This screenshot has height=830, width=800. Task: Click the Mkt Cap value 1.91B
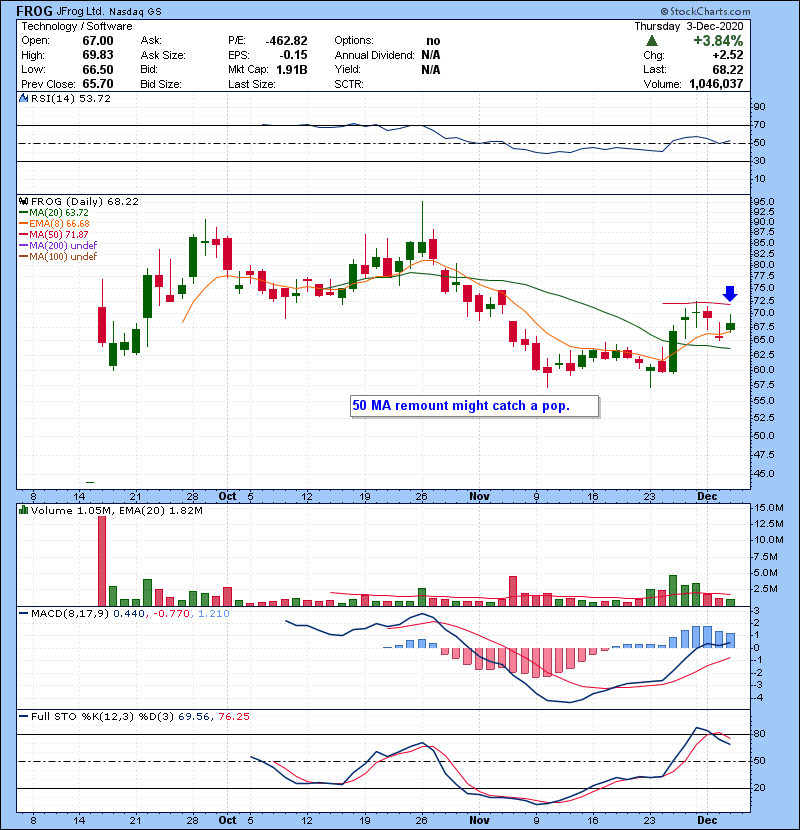292,70
